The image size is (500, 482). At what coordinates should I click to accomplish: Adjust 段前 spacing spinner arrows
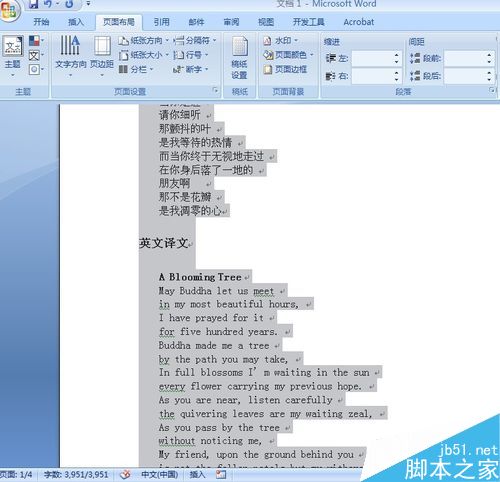click(x=489, y=59)
